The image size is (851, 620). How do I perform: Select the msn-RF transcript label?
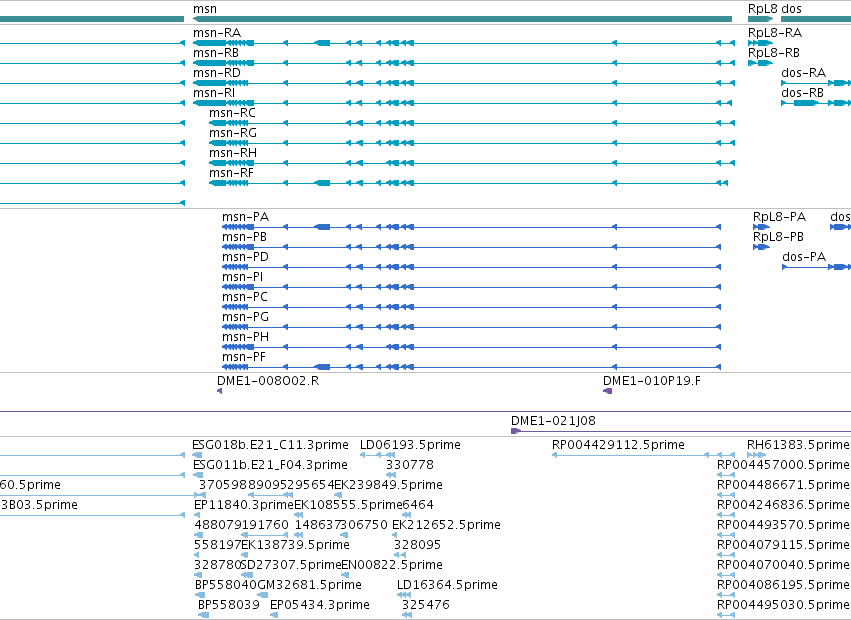pyautogui.click(x=232, y=173)
